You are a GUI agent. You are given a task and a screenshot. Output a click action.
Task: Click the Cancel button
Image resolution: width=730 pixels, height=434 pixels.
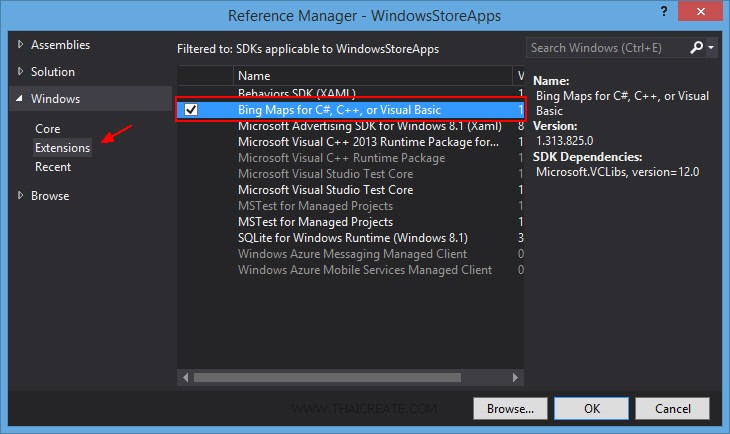[673, 408]
